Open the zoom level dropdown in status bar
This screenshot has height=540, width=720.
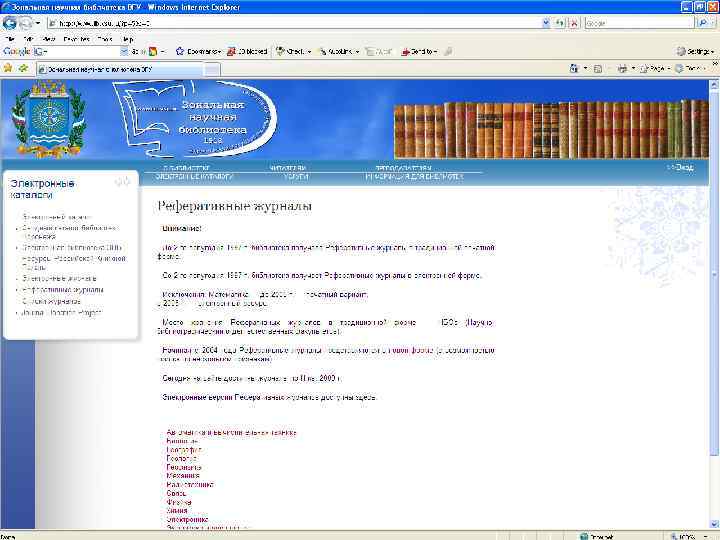[706, 536]
